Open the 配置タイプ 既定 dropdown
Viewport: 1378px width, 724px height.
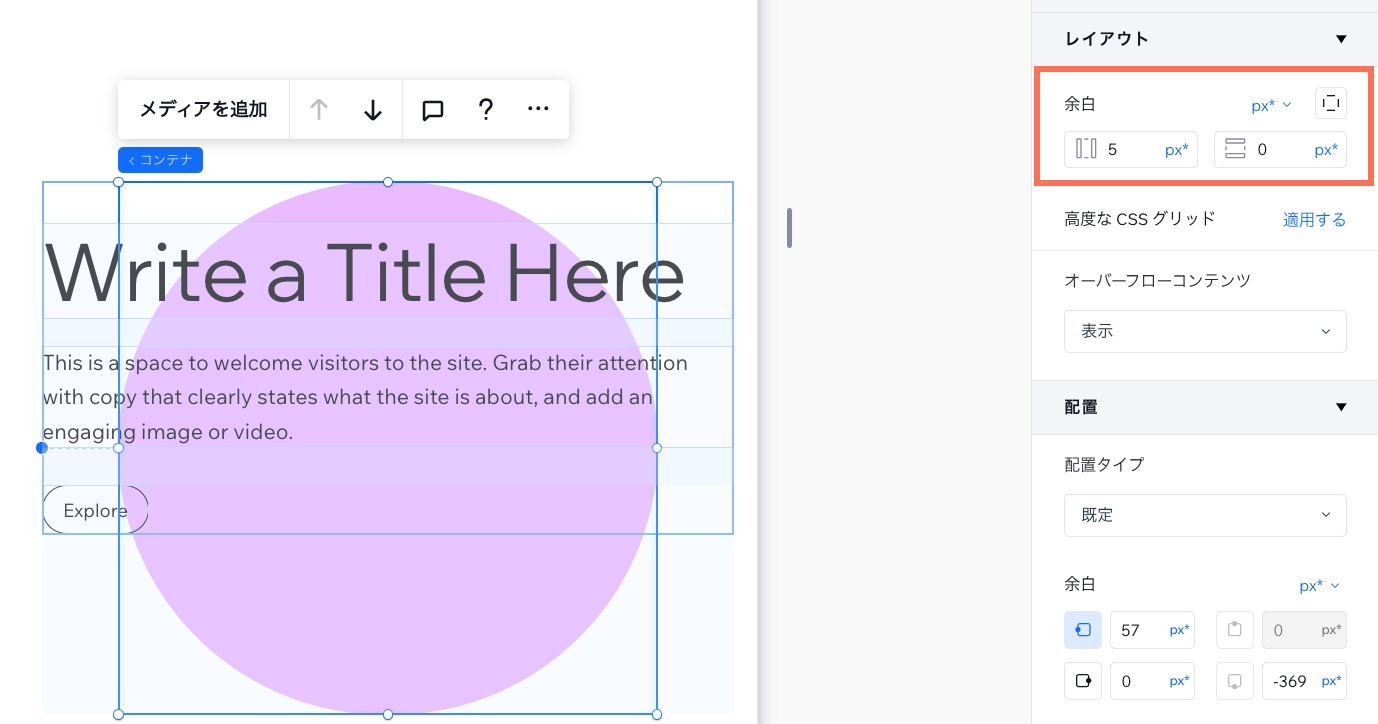tap(1205, 515)
